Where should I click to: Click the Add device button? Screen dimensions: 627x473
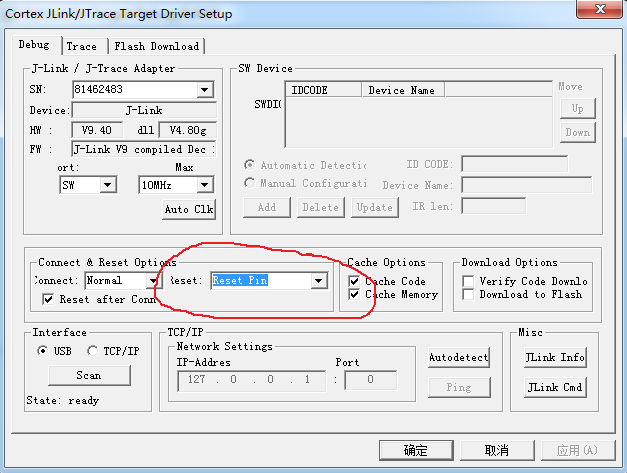(x=267, y=208)
